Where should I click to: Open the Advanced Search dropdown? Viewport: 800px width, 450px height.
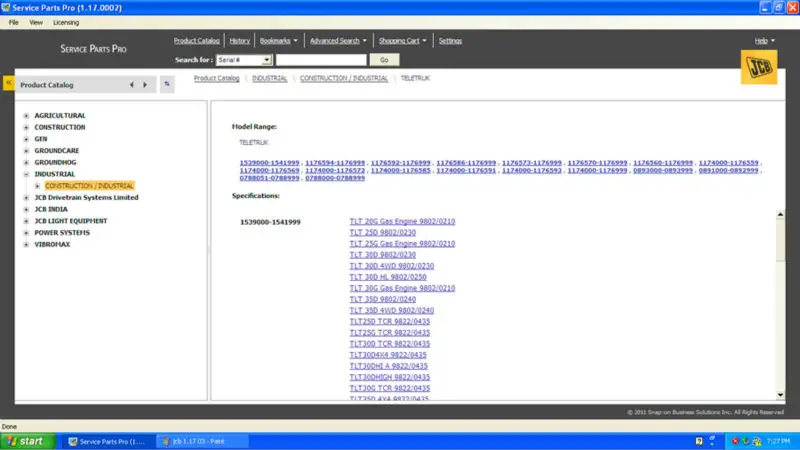pyautogui.click(x=338, y=41)
